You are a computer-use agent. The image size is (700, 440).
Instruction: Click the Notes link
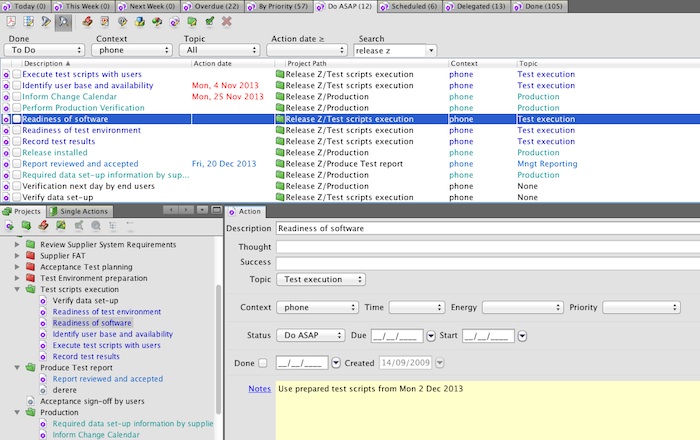coord(259,388)
